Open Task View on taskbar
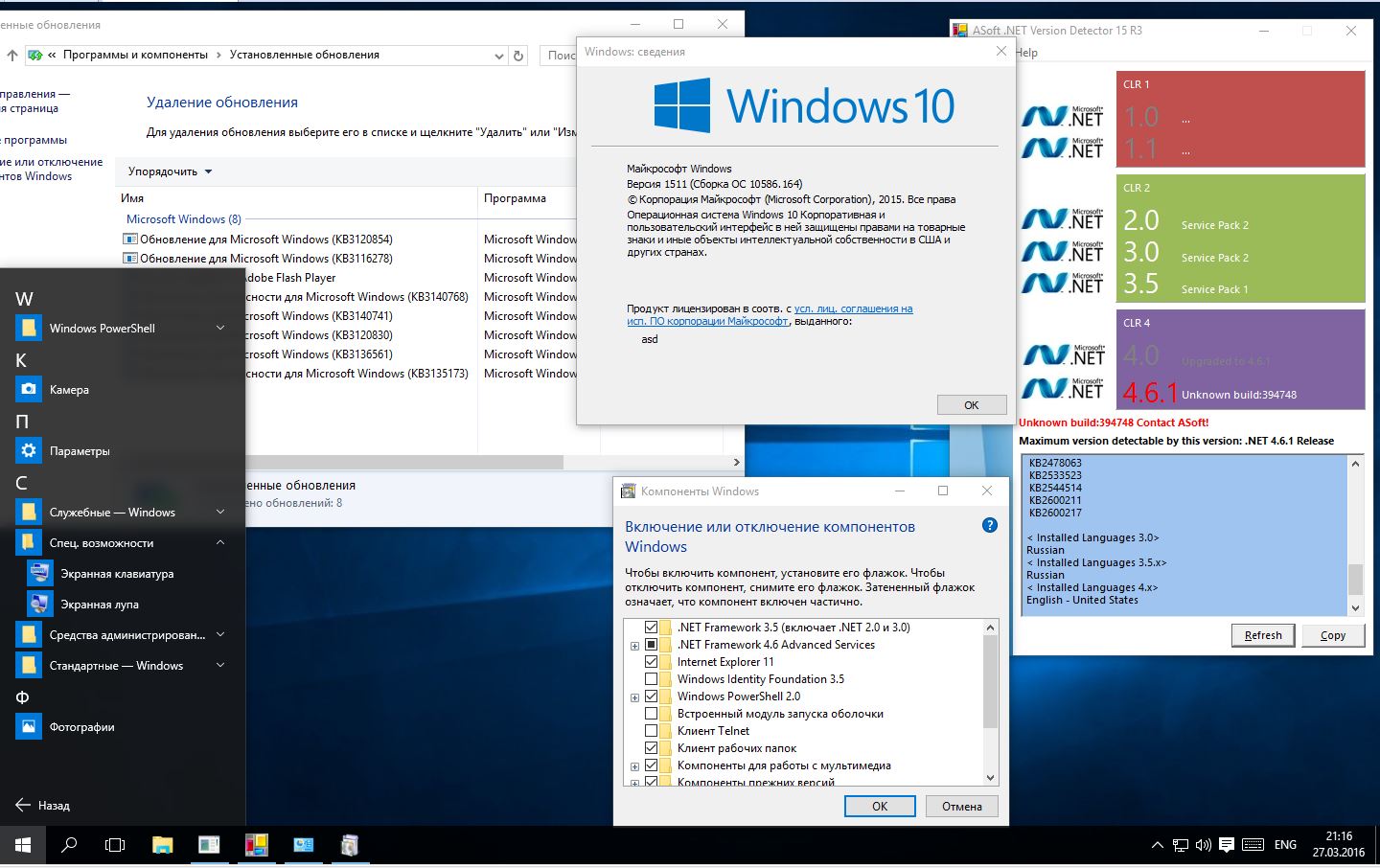This screenshot has width=1380, height=868. point(115,845)
